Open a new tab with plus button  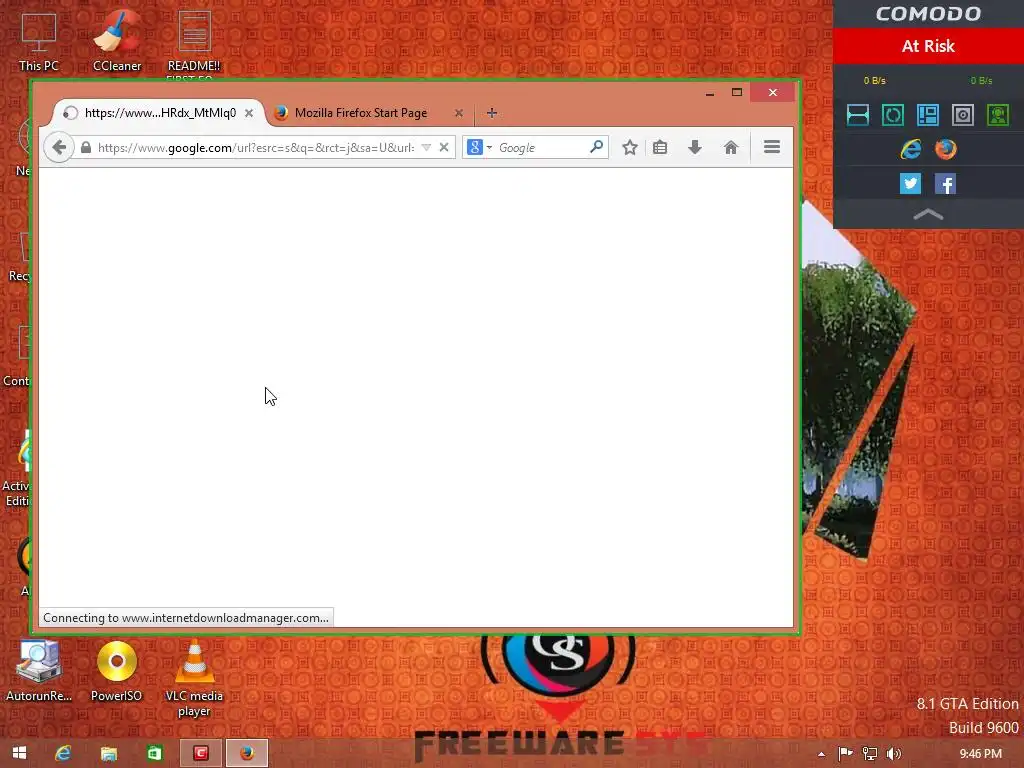click(x=492, y=113)
